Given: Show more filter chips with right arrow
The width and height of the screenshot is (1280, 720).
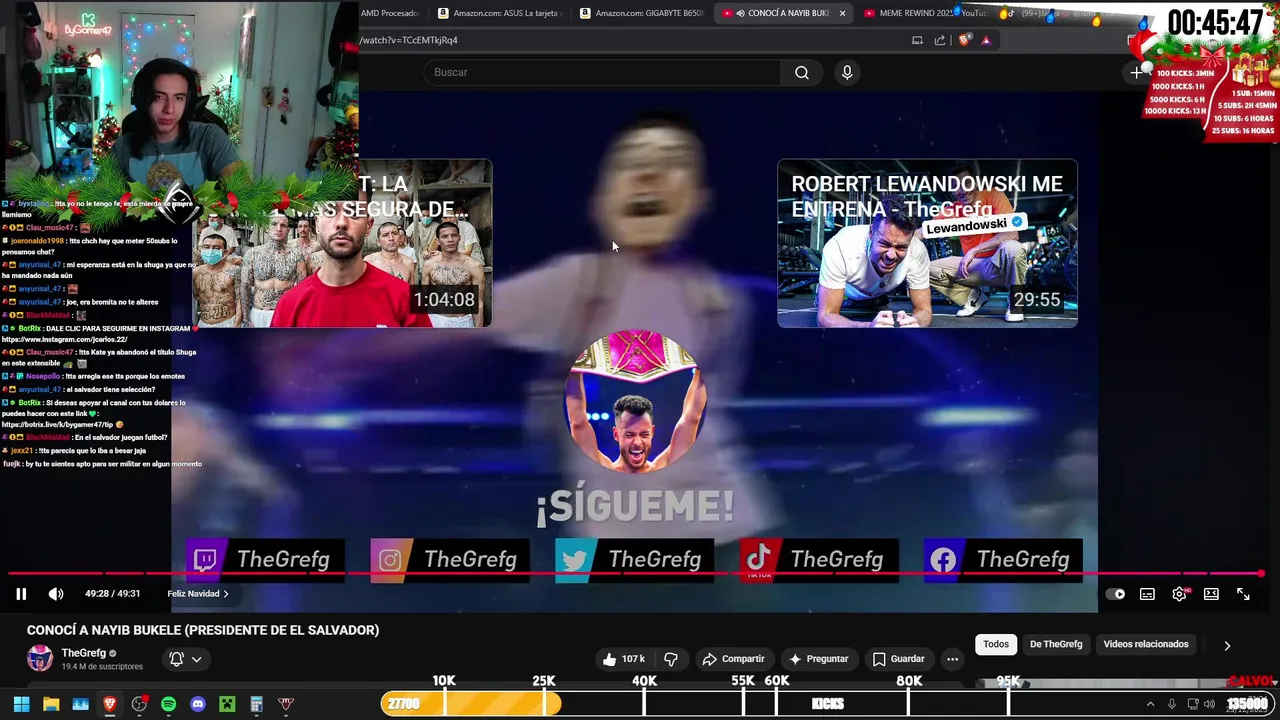Looking at the screenshot, I should coord(1227,645).
